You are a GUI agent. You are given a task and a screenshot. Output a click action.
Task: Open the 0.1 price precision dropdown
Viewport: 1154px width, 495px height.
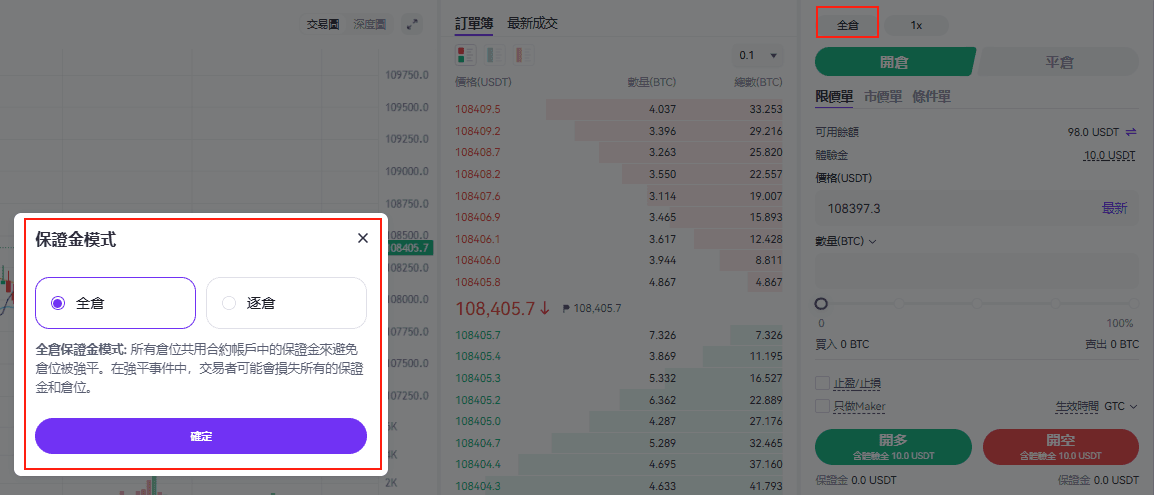(x=758, y=55)
